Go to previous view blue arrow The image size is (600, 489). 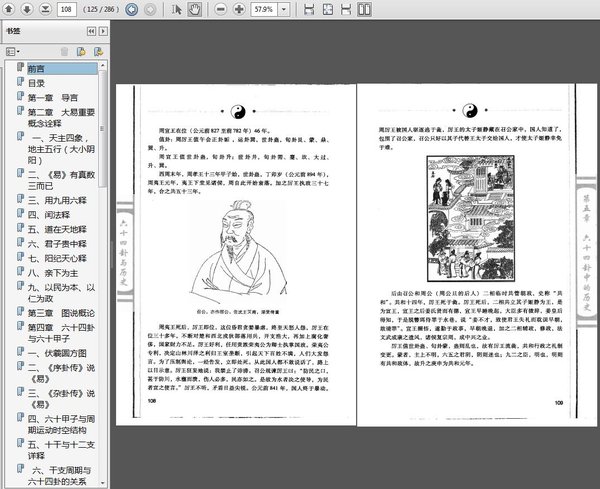(132, 9)
